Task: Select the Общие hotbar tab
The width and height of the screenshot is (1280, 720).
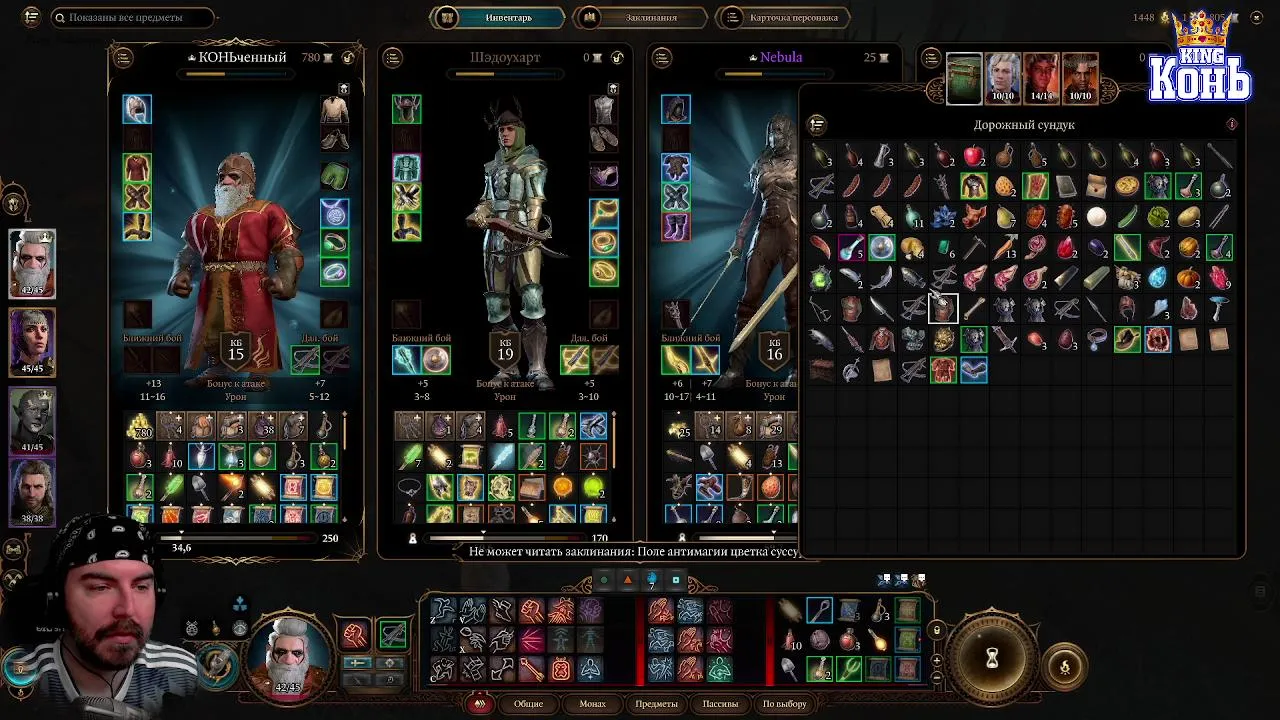Action: [x=528, y=704]
